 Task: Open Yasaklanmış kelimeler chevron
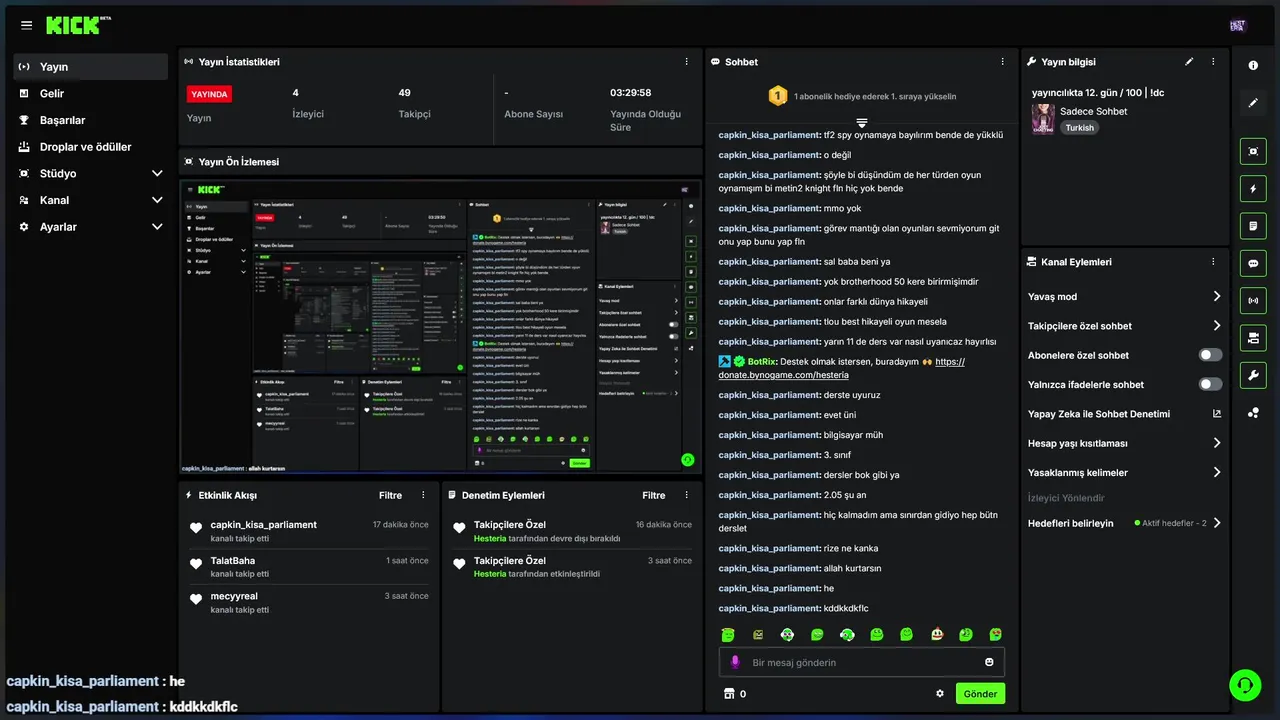[1217, 472]
